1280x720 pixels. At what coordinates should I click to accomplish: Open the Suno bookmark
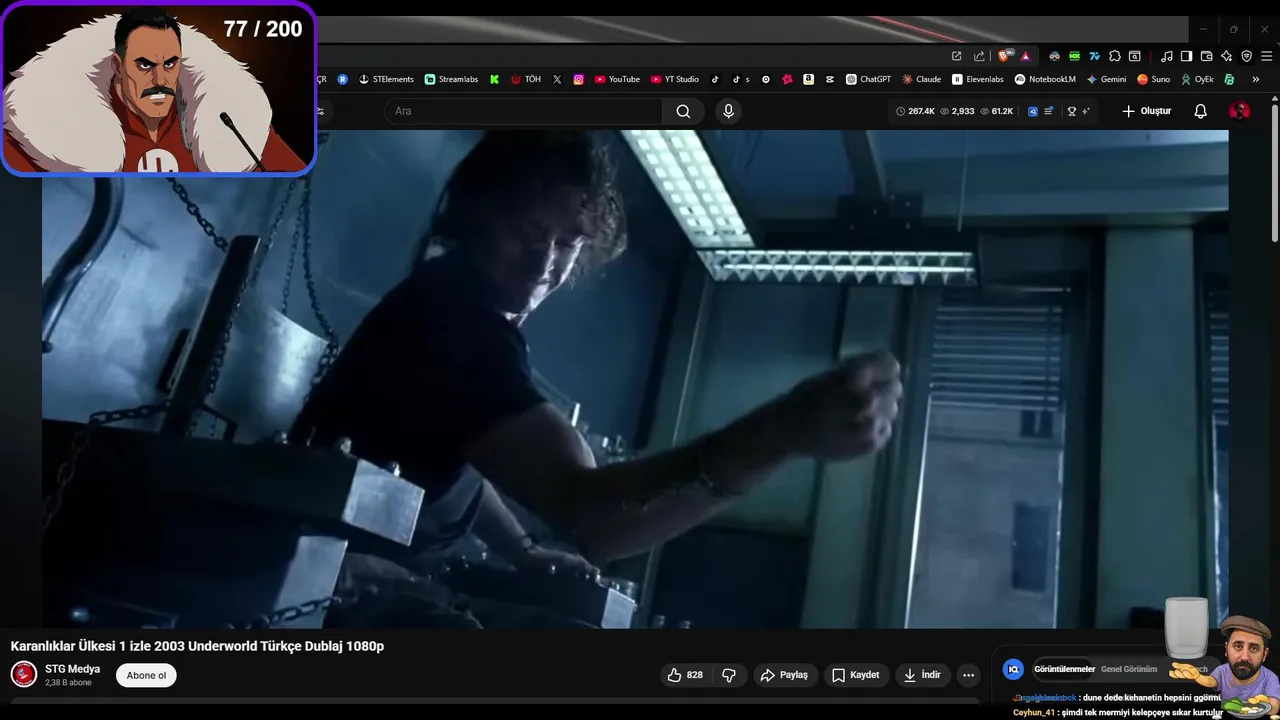tap(1153, 79)
